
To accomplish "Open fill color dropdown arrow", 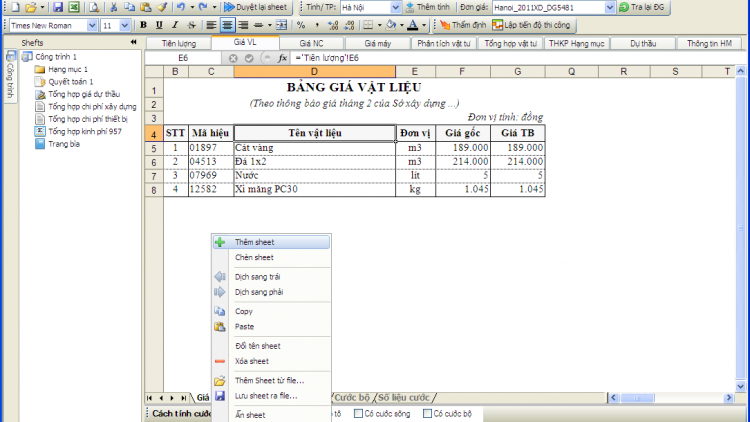I will pyautogui.click(x=402, y=25).
